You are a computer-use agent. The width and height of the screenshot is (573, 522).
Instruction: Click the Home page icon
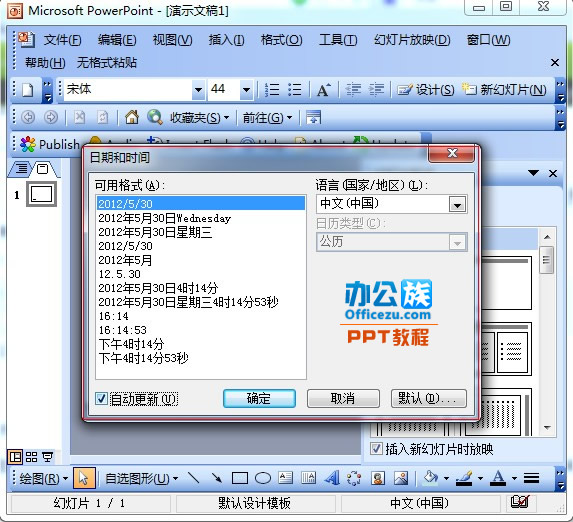(132, 117)
